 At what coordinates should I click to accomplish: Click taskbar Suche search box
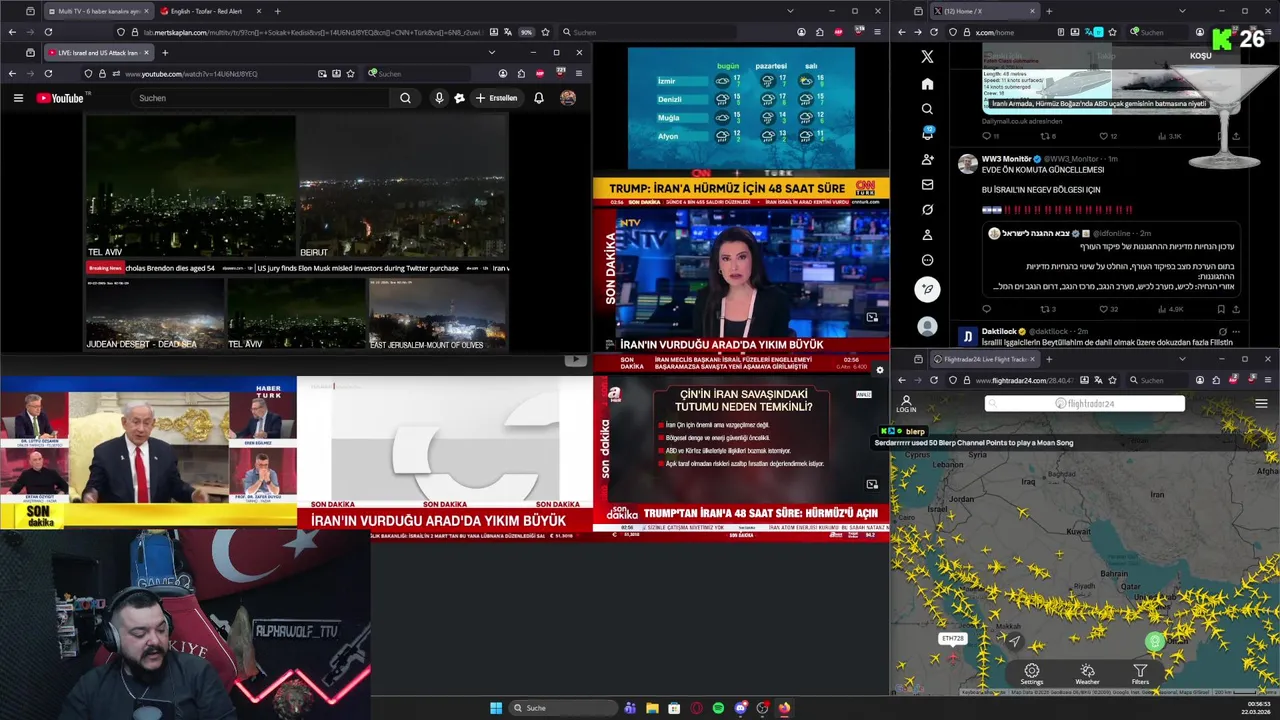click(564, 708)
